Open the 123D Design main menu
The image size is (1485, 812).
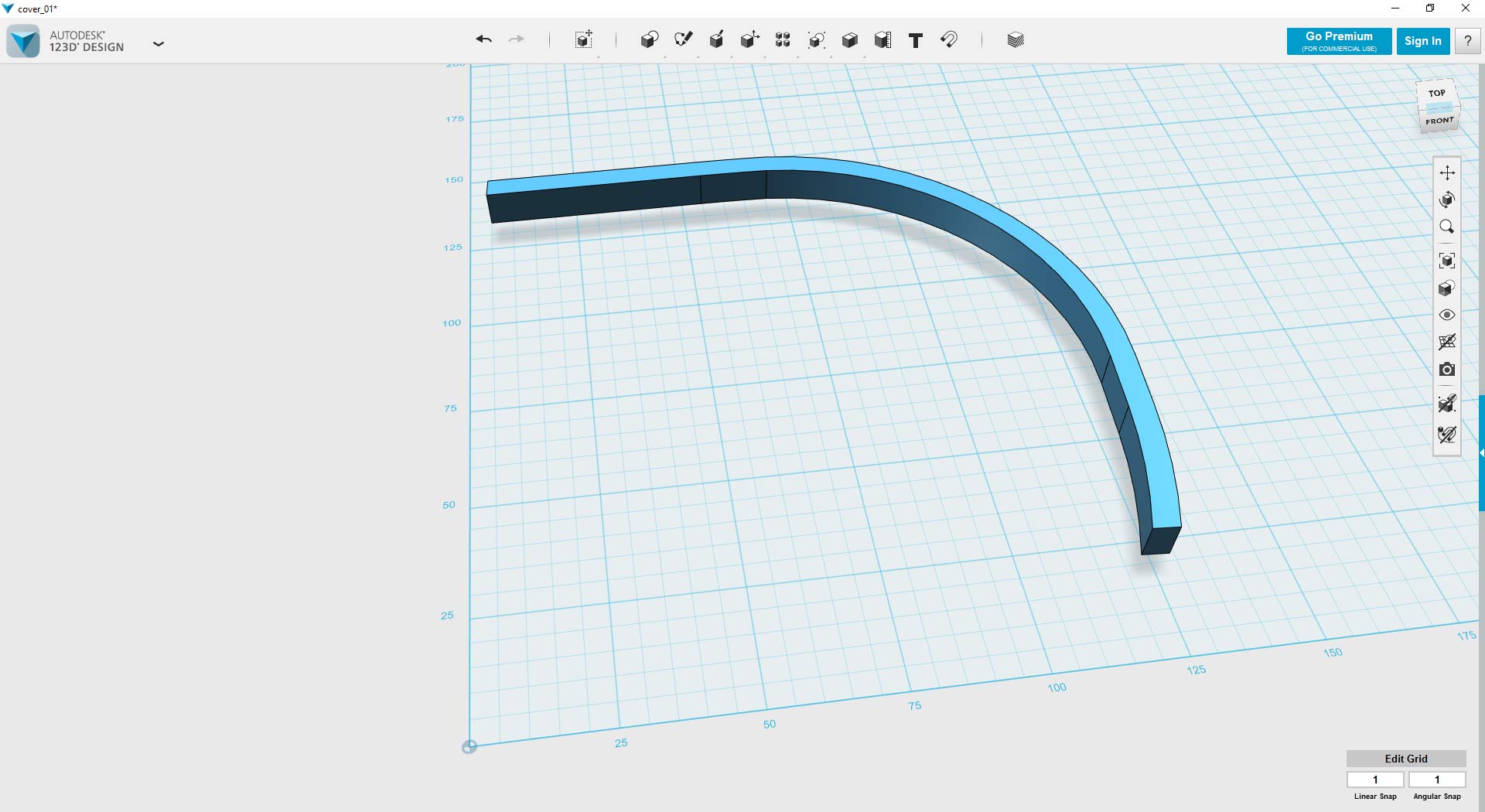(x=159, y=44)
